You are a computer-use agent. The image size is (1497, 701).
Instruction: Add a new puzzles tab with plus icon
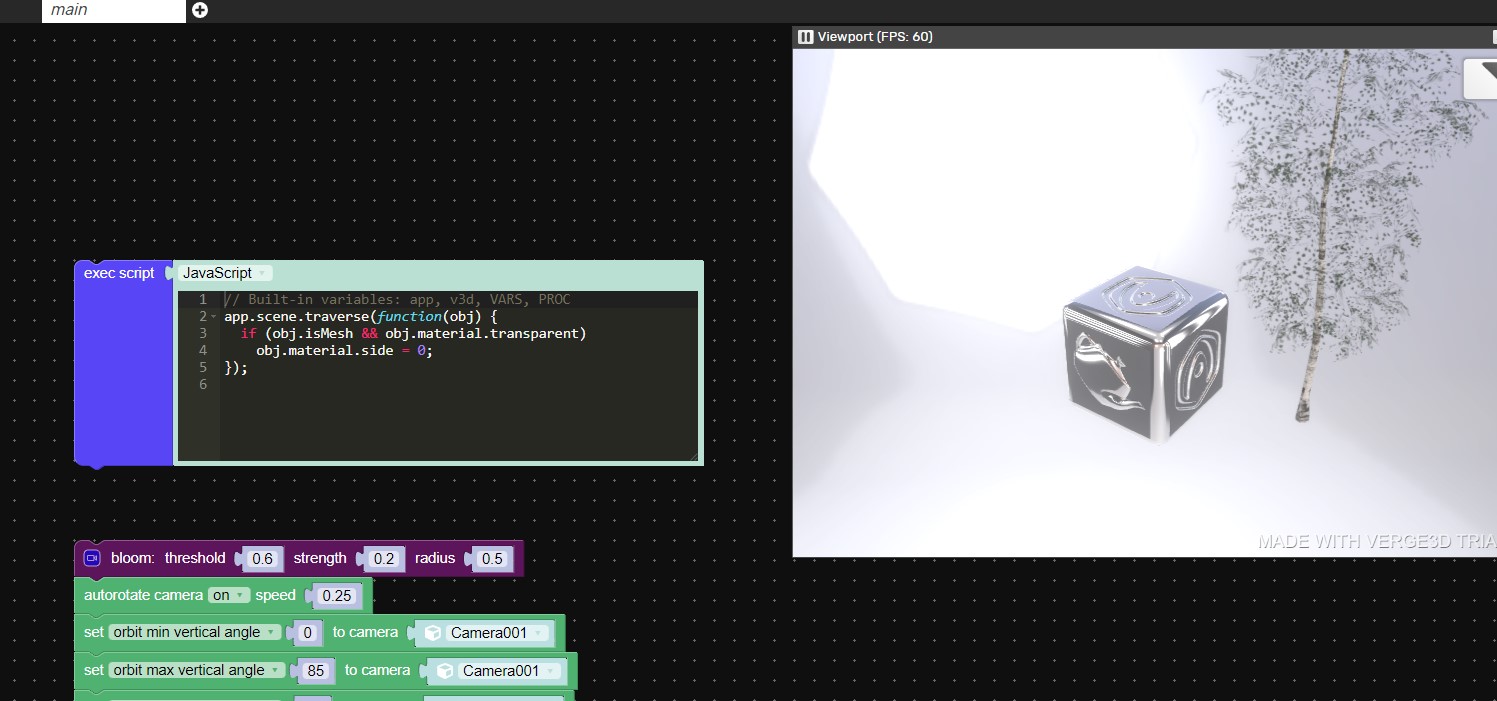tap(200, 10)
